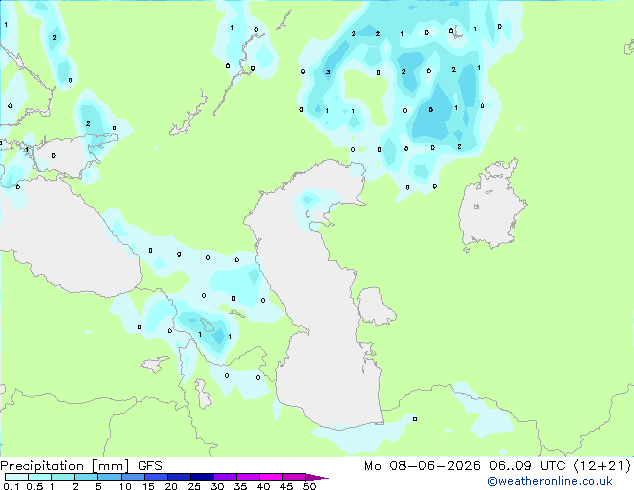Click legend tick label '25'
This screenshot has width=634, height=490.
(194, 486)
